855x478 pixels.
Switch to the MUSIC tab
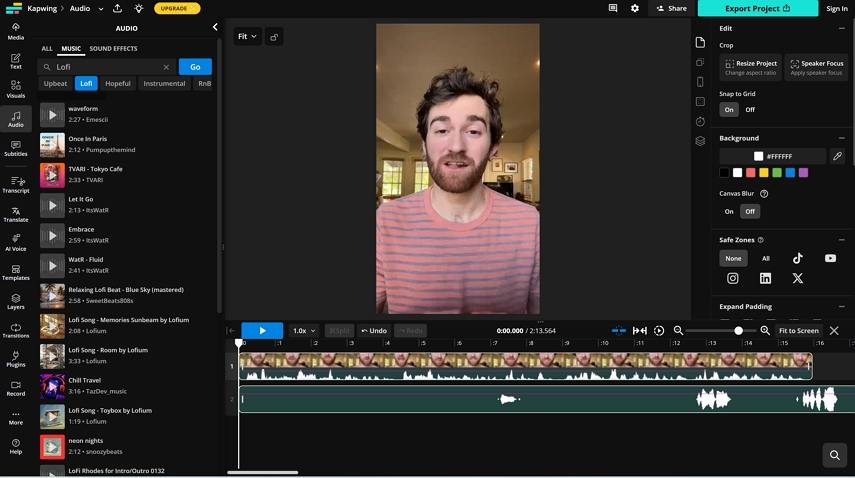pyautogui.click(x=71, y=49)
